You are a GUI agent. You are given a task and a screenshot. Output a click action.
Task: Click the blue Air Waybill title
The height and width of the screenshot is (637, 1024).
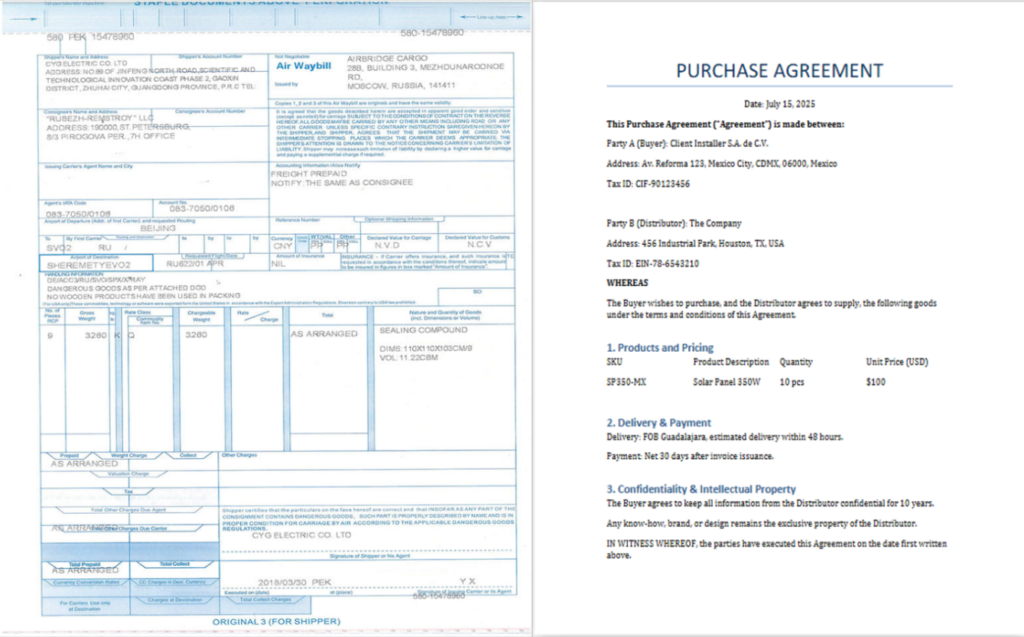(x=302, y=66)
